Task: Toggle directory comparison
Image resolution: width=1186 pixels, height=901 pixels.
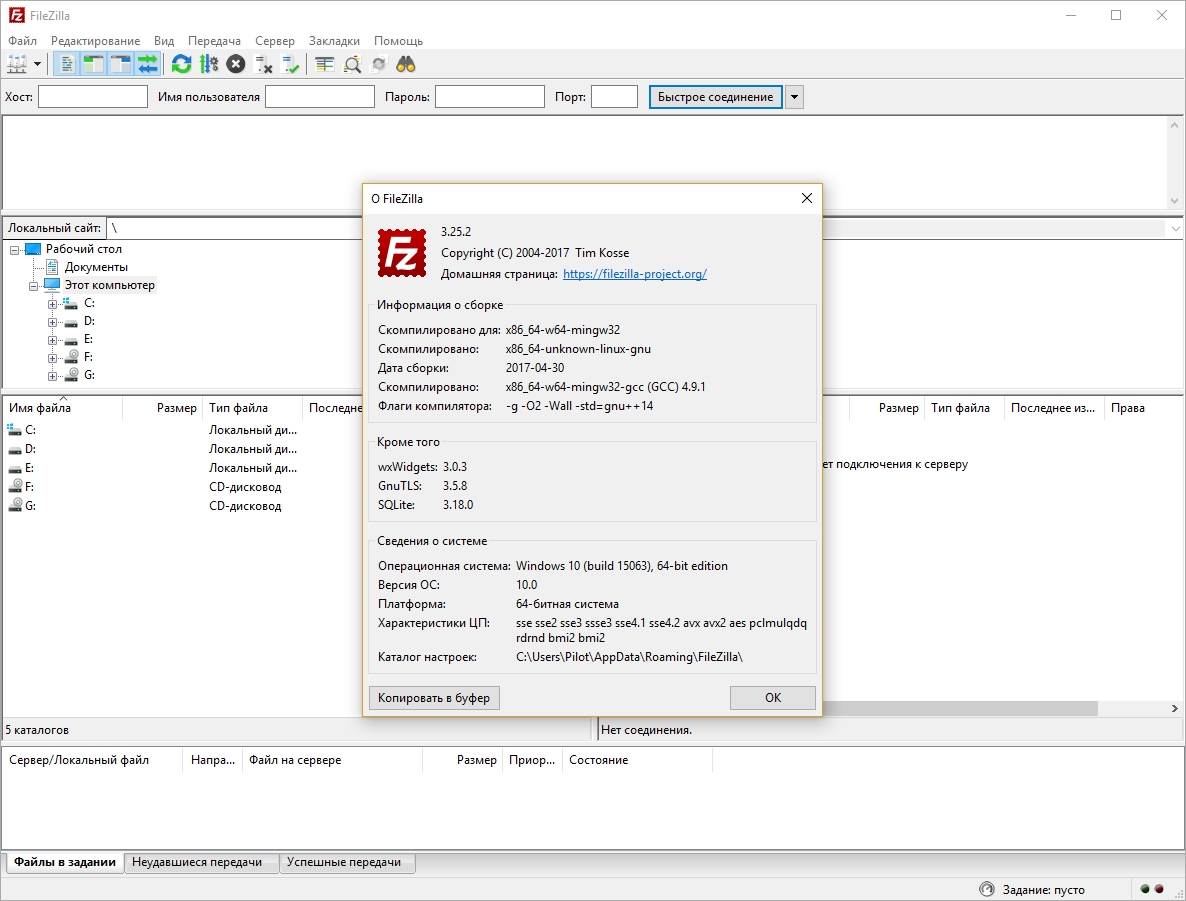Action: [x=352, y=64]
